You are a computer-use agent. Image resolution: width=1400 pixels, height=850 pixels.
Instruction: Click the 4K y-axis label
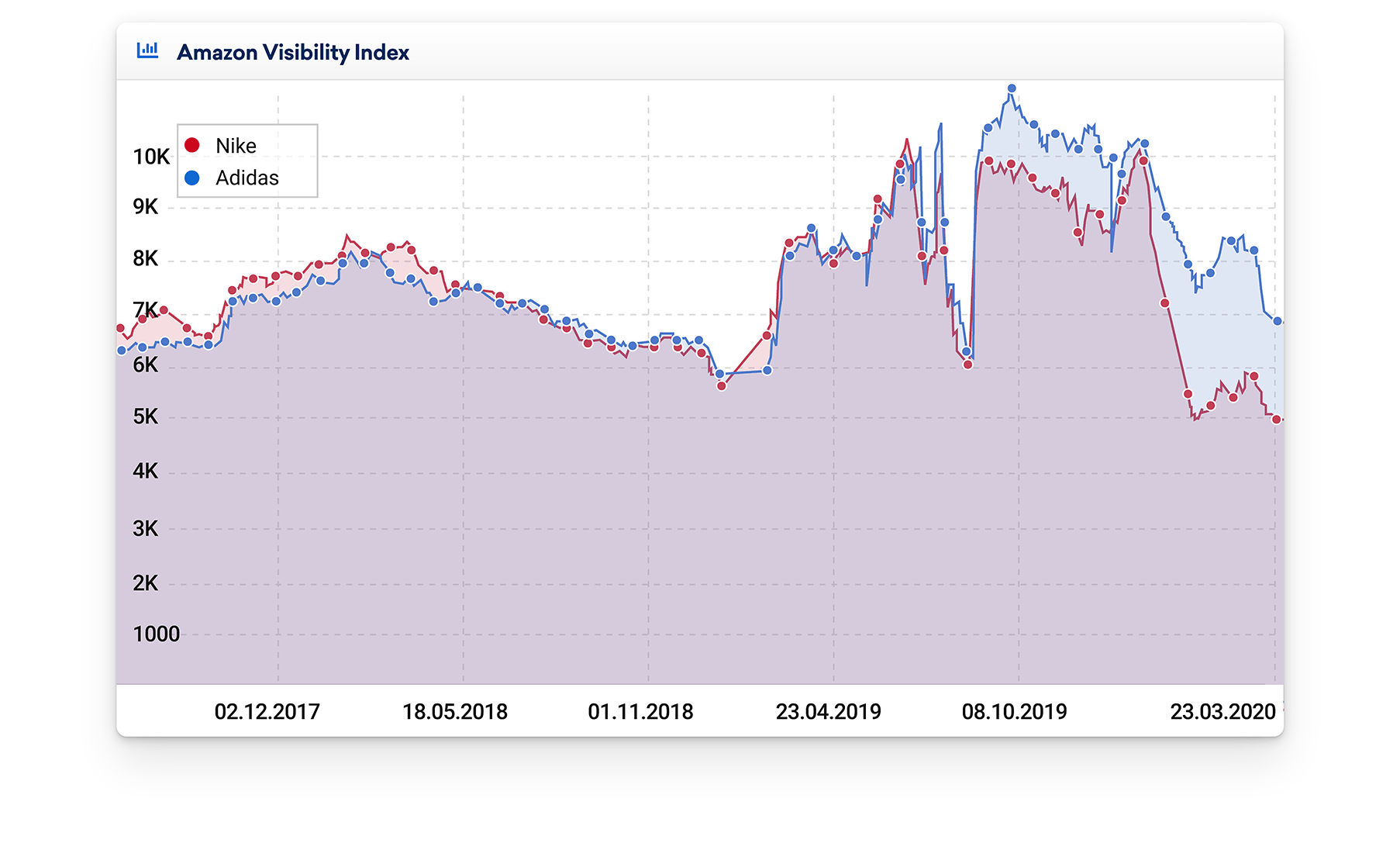(x=145, y=471)
